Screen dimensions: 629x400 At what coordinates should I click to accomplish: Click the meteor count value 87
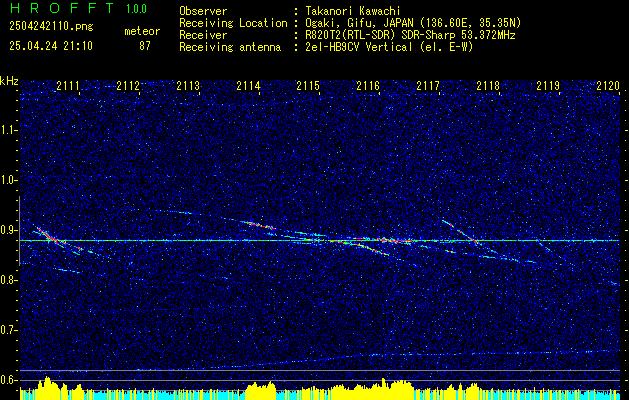145,46
